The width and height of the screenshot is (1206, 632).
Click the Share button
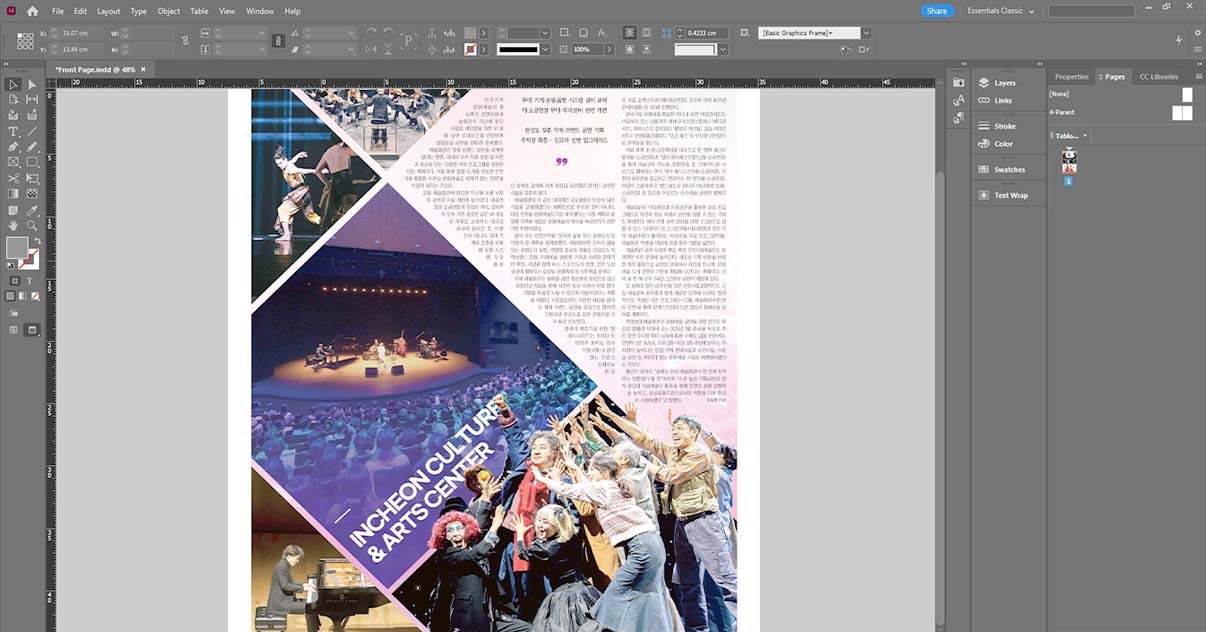936,11
